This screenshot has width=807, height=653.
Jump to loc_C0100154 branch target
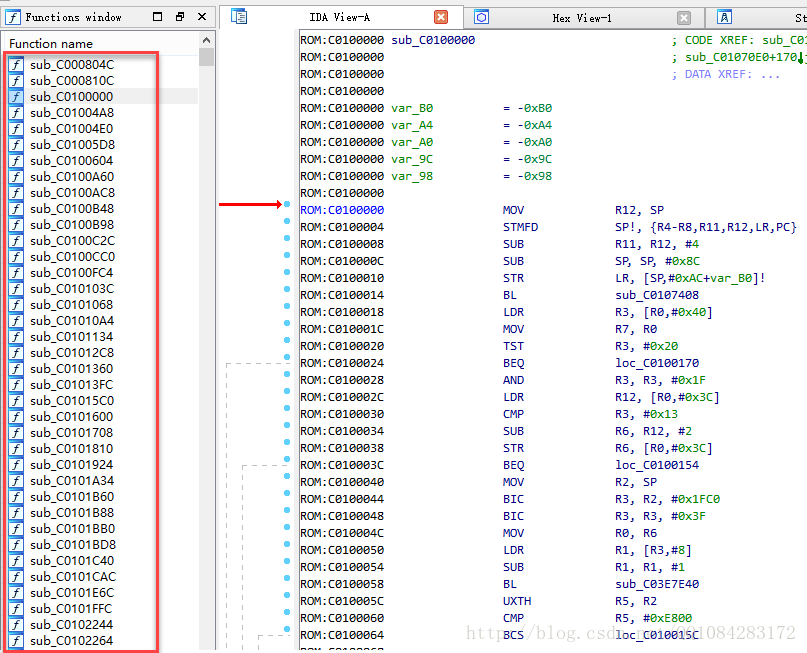pyautogui.click(x=657, y=464)
